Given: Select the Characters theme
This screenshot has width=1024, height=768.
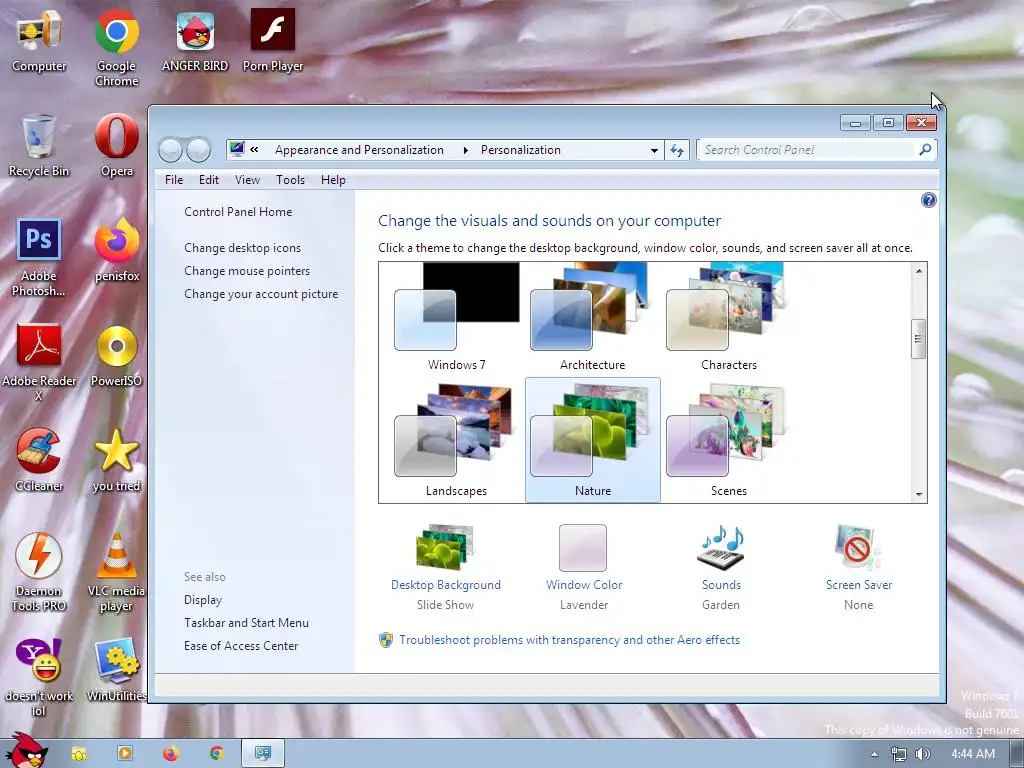Looking at the screenshot, I should (x=728, y=317).
